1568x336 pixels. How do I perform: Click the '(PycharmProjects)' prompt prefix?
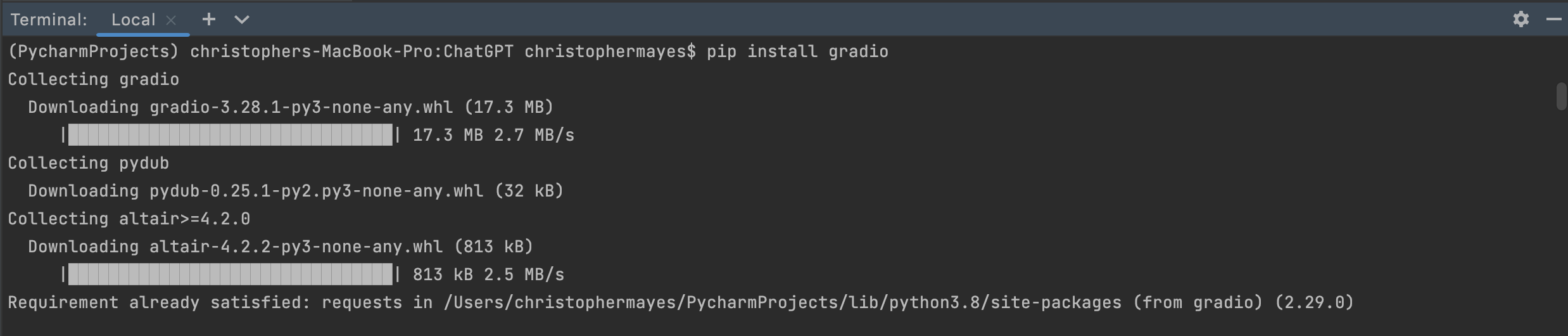[94, 51]
